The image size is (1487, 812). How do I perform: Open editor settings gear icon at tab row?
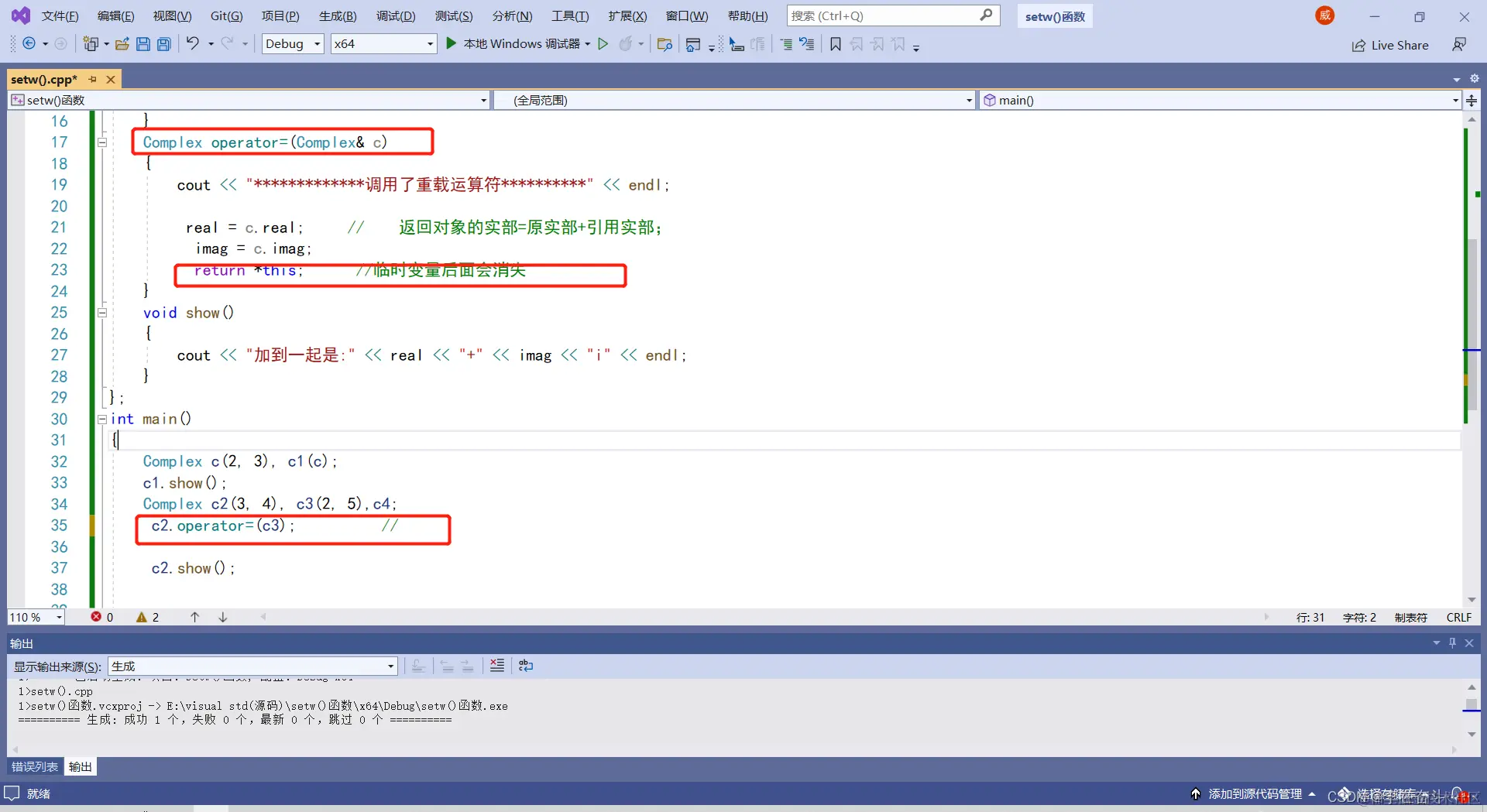click(1475, 78)
